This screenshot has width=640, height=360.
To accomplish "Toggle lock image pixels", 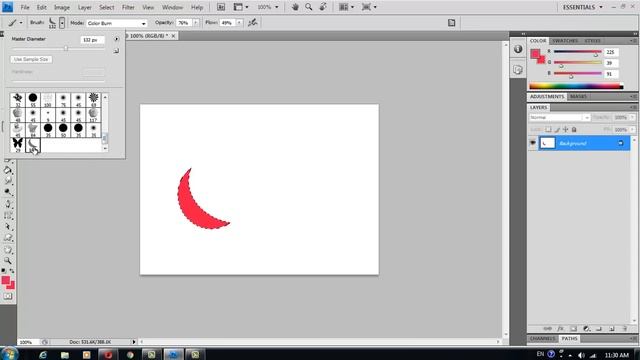I will [557, 129].
